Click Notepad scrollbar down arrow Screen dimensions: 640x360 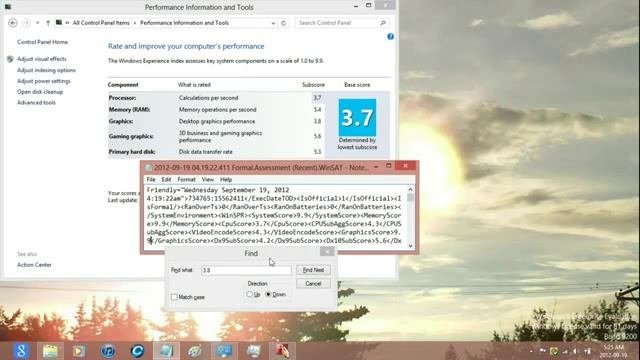[410, 246]
